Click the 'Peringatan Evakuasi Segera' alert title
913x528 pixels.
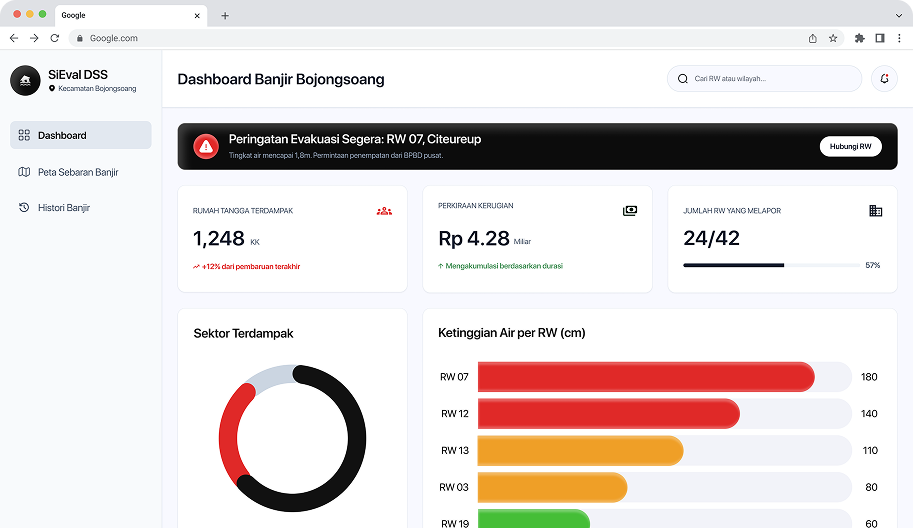[355, 139]
